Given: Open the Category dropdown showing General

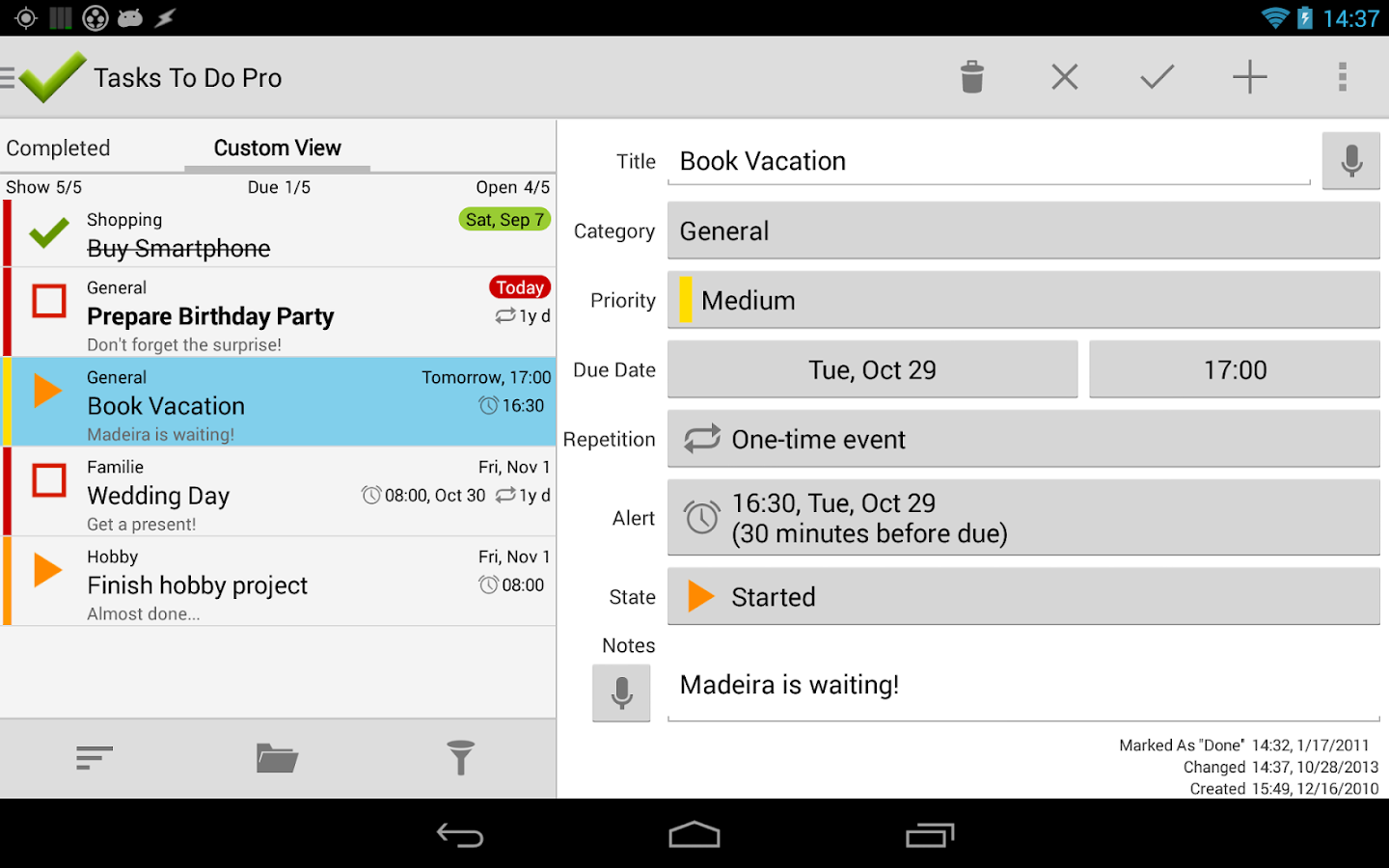Looking at the screenshot, I should (1023, 231).
